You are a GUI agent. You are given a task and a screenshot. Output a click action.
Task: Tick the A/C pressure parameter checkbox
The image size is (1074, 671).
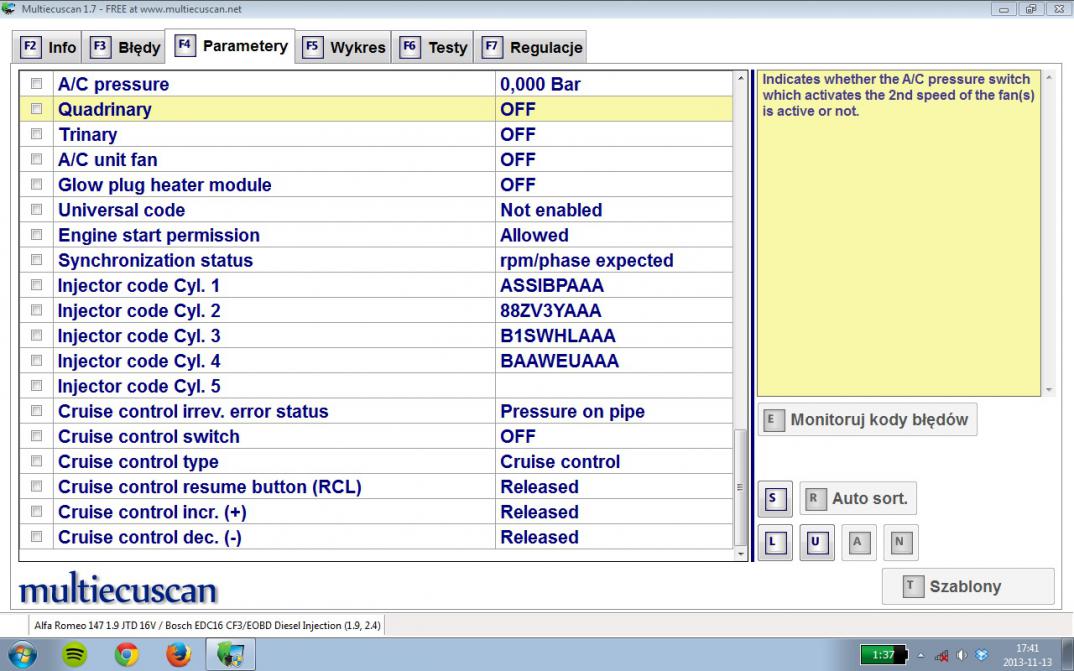click(x=37, y=84)
